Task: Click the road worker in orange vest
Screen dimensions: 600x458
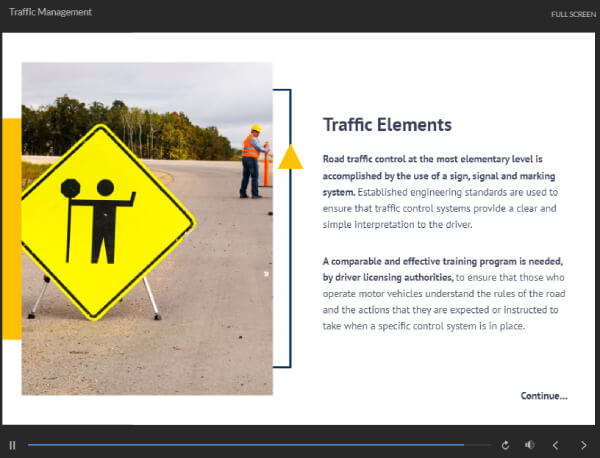Action: pos(251,160)
